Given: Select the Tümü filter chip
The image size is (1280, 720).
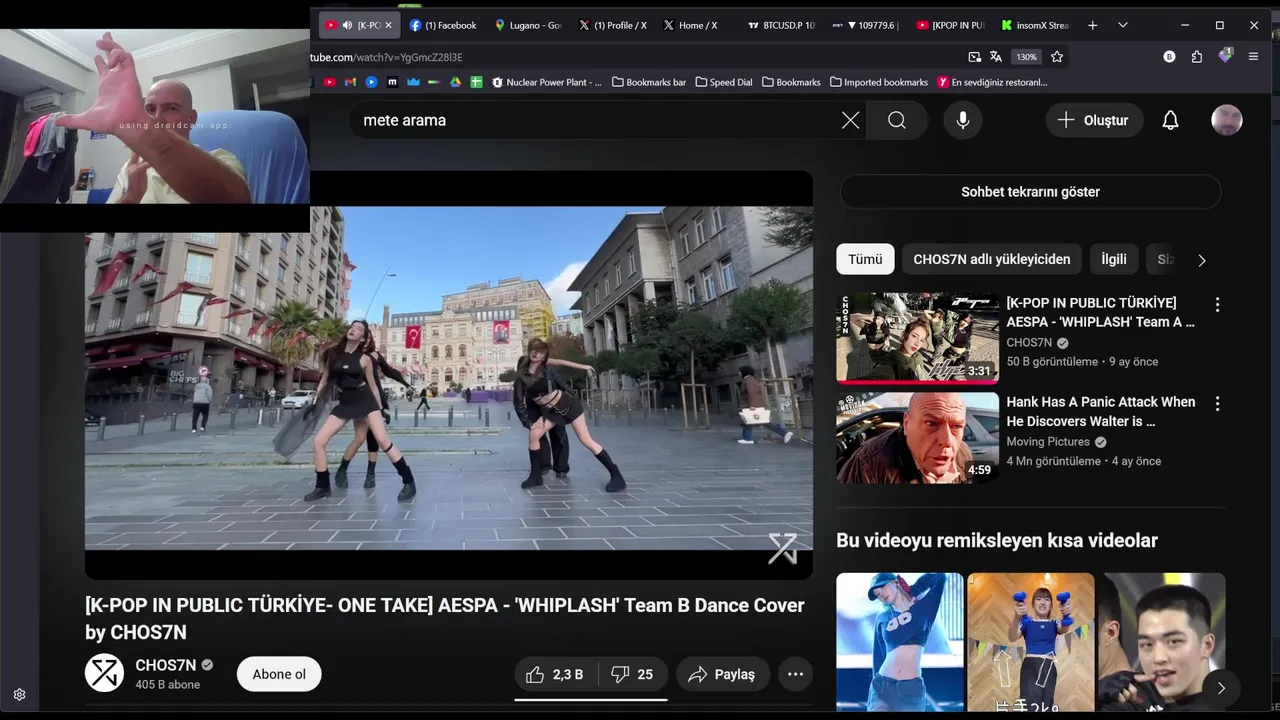Looking at the screenshot, I should tap(865, 259).
